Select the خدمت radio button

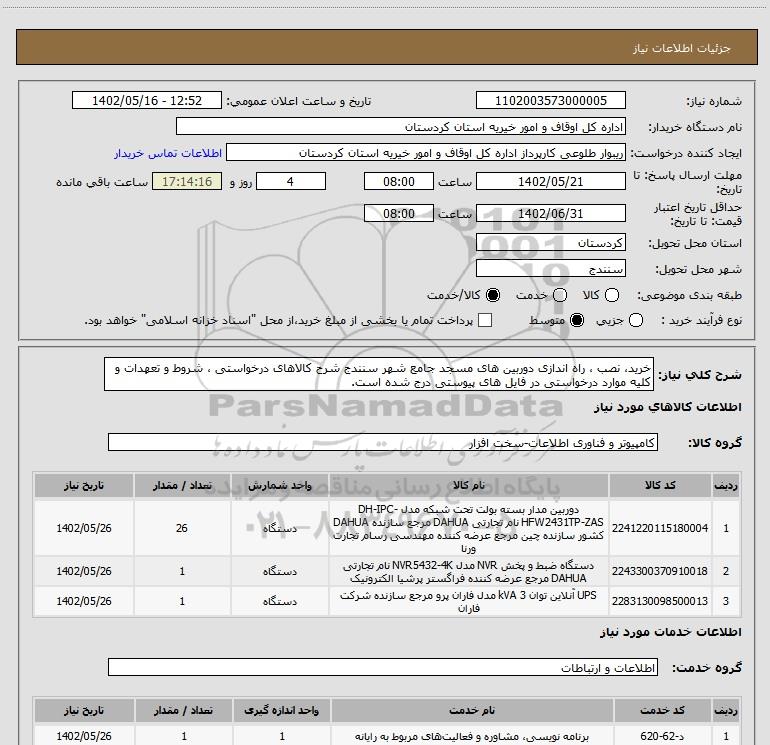[x=560, y=295]
